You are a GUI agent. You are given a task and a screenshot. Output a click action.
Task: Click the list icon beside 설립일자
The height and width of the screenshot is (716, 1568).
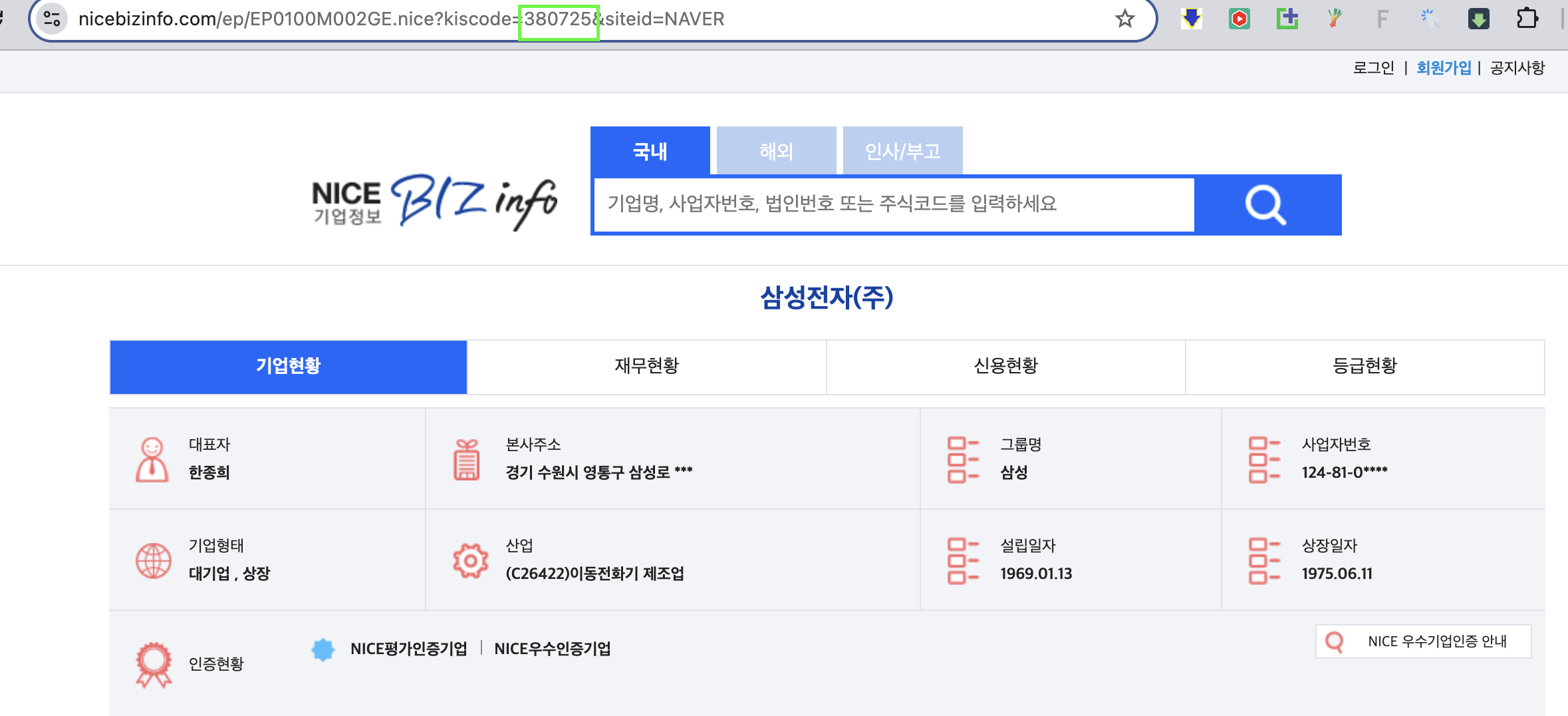[963, 561]
